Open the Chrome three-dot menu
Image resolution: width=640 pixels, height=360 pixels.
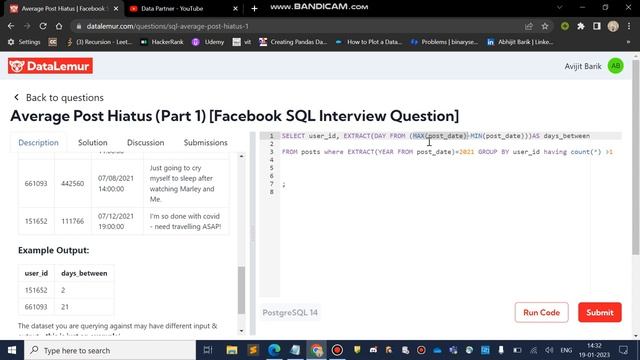629,26
